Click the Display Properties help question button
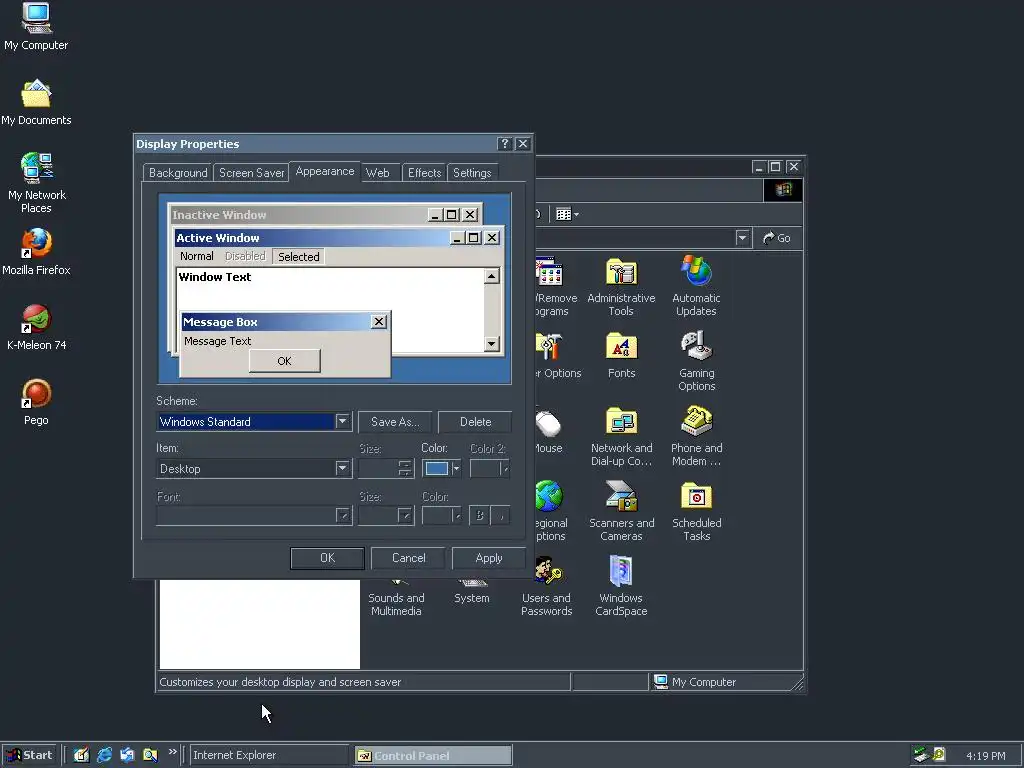The width and height of the screenshot is (1024, 768). [x=504, y=144]
